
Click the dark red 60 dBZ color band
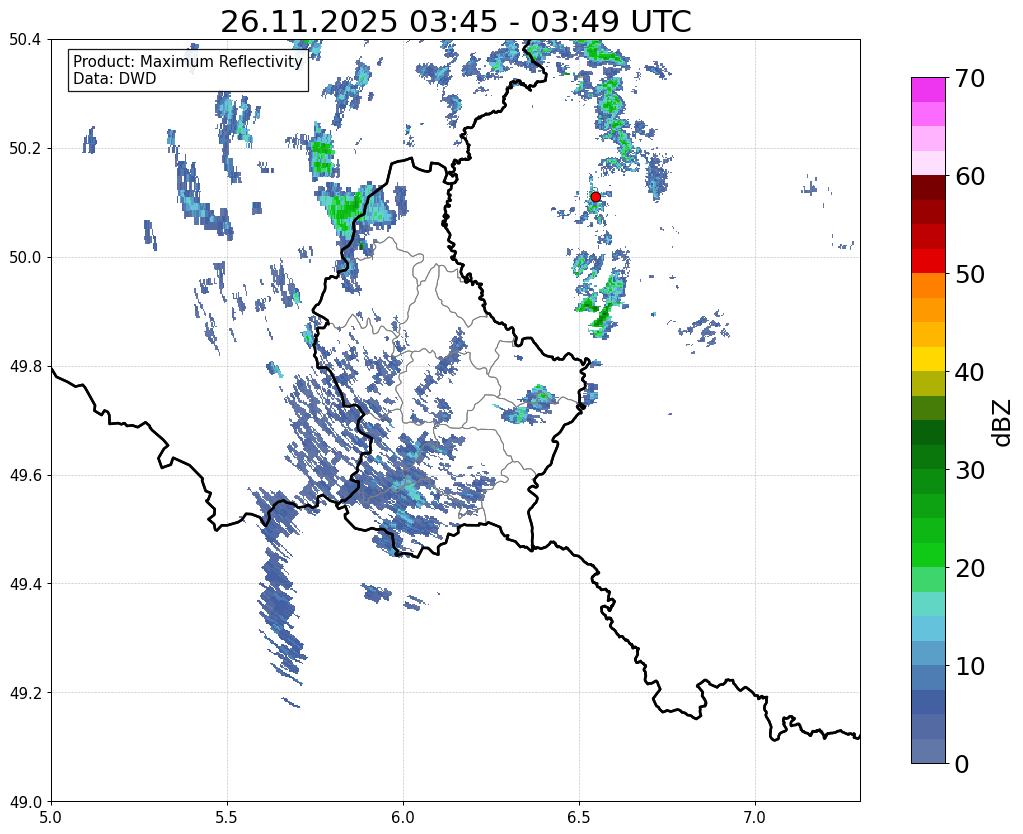pos(928,187)
